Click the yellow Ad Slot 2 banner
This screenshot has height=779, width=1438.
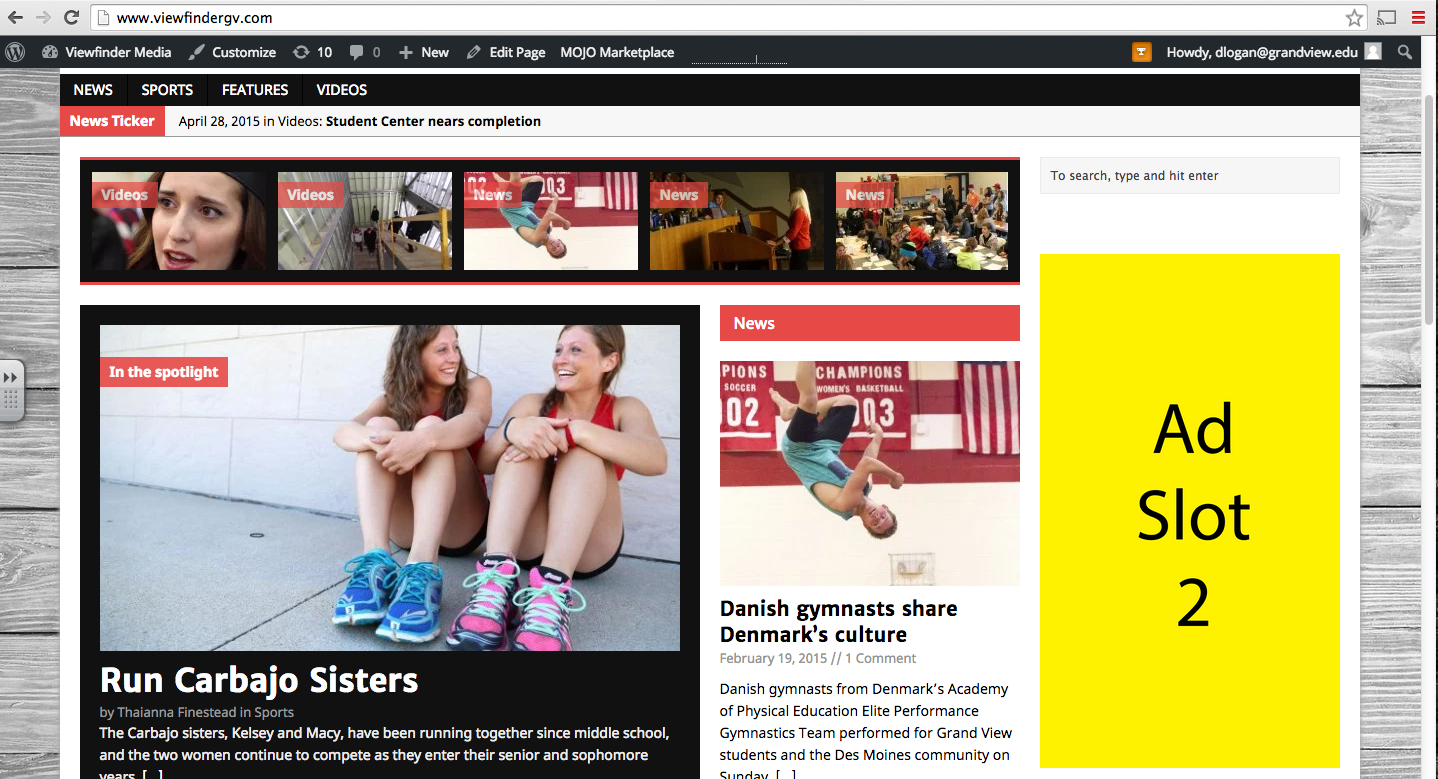[1189, 510]
